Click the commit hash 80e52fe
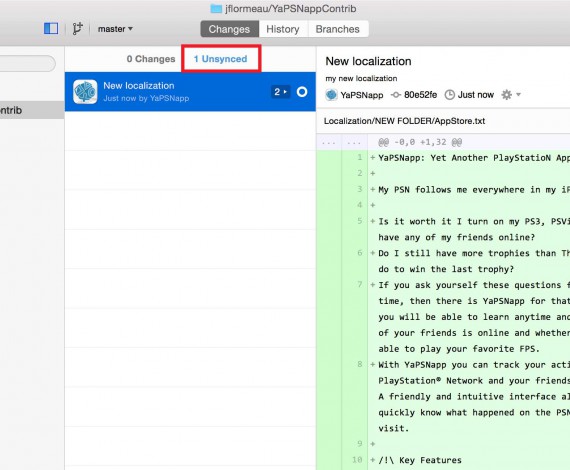 tap(420, 95)
